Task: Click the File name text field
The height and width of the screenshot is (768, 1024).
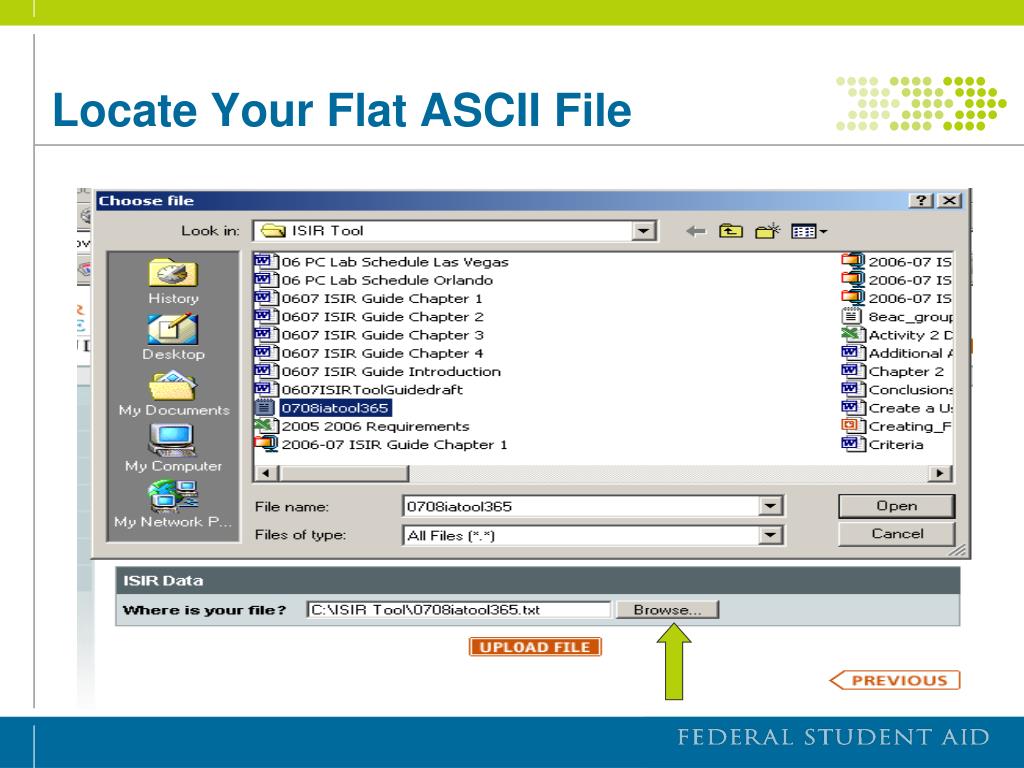Action: coord(581,506)
